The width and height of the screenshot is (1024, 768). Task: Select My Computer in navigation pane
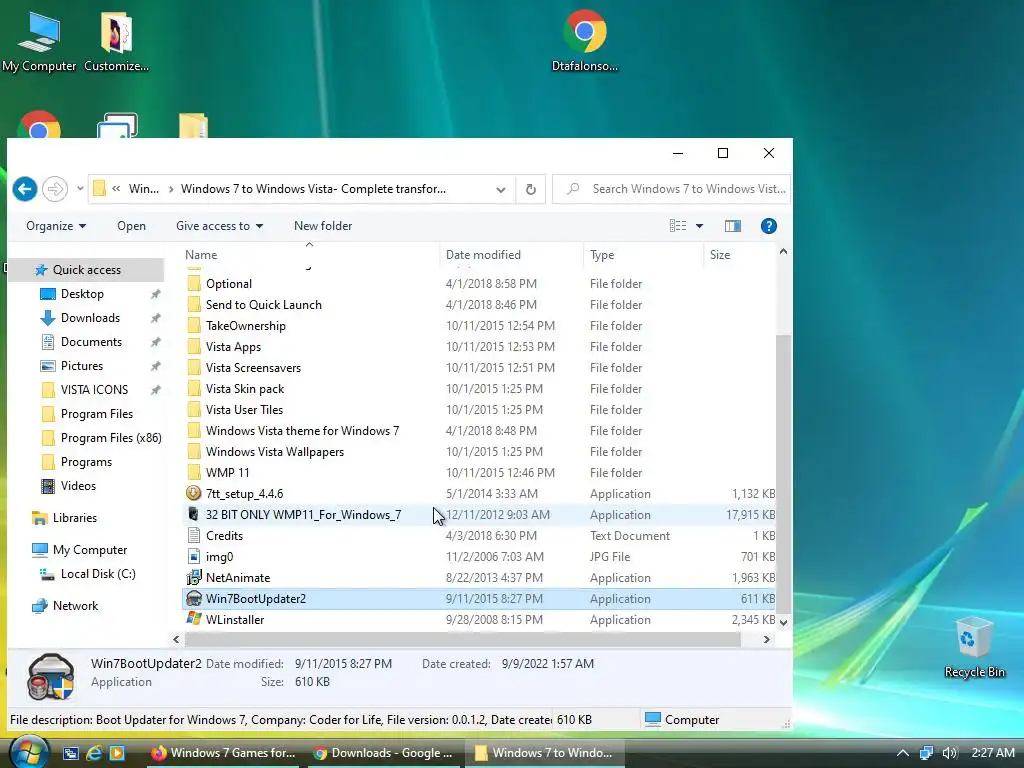point(89,550)
